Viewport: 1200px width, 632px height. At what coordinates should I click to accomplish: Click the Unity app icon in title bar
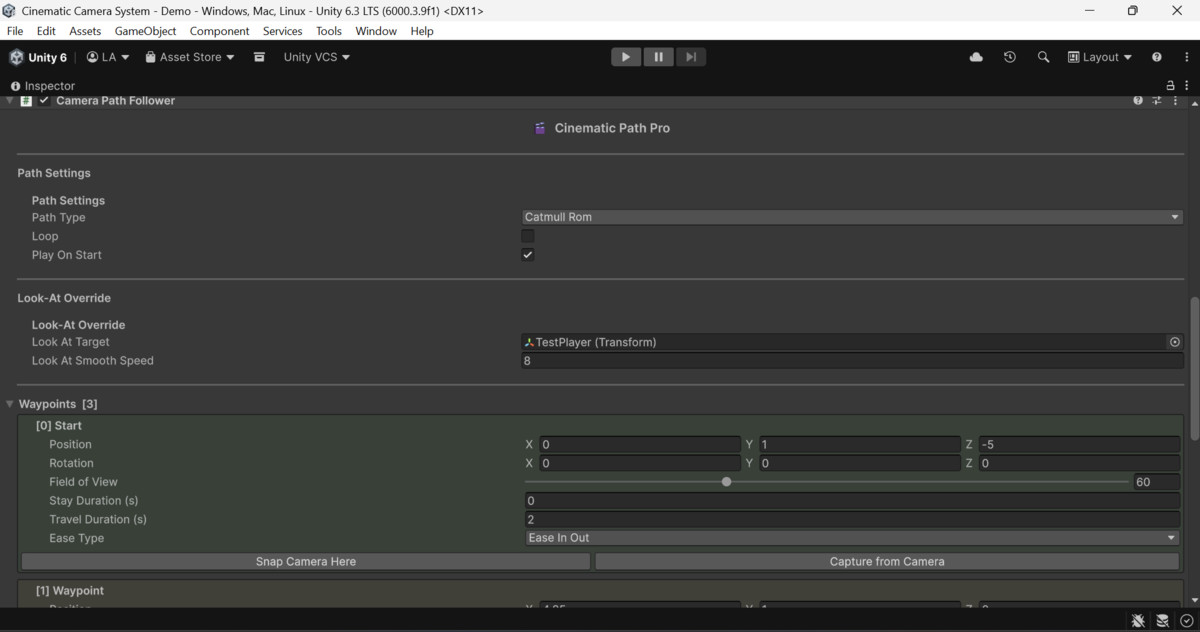tap(9, 11)
